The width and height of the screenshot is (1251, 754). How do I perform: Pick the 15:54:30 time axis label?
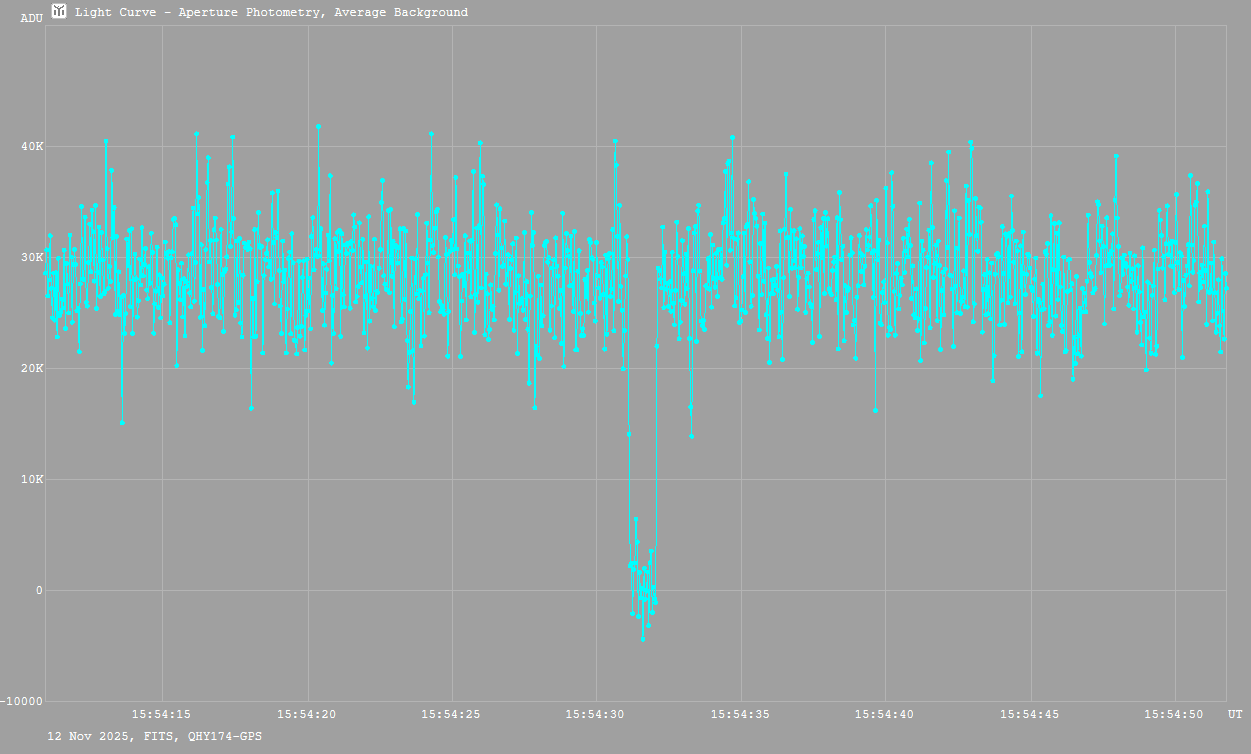[x=596, y=714]
